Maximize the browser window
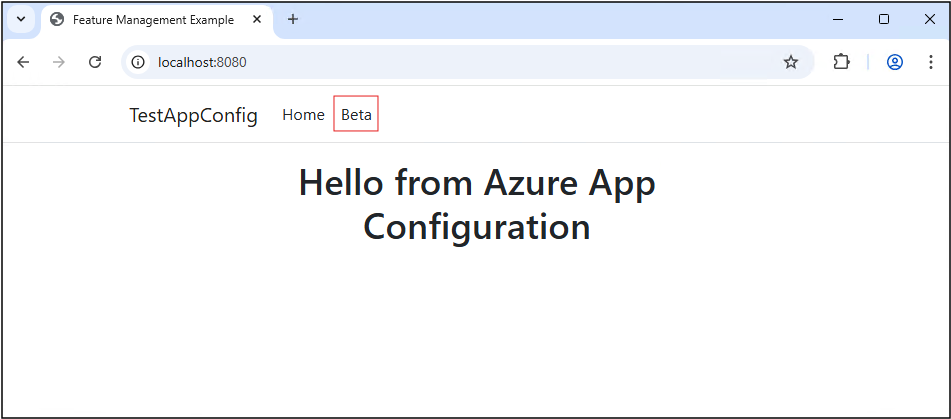951x419 pixels. coord(883,19)
